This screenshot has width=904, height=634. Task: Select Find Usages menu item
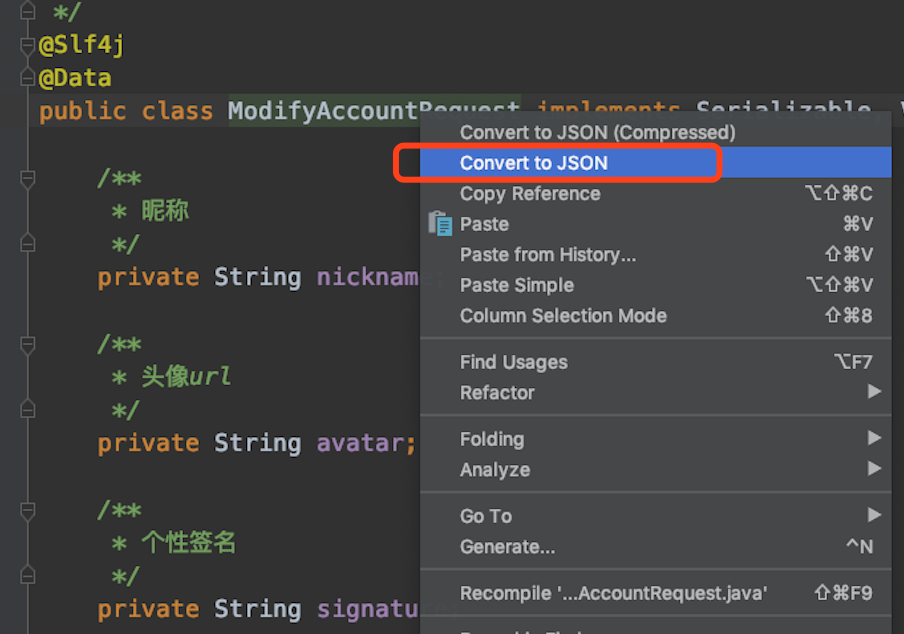pyautogui.click(x=513, y=362)
